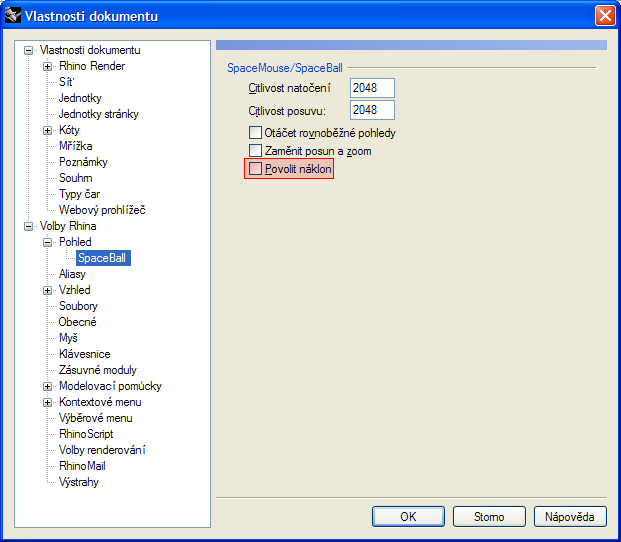Collapse the Pohled tree node
Screen dimensions: 621x542
tap(48, 242)
